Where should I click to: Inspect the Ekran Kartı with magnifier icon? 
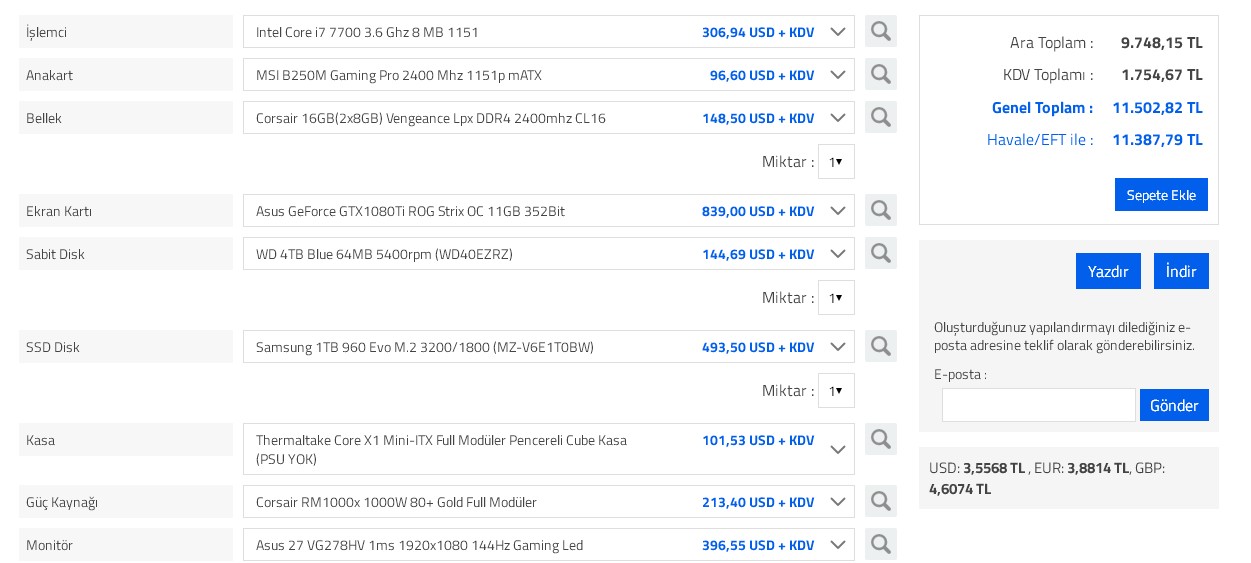tap(880, 211)
